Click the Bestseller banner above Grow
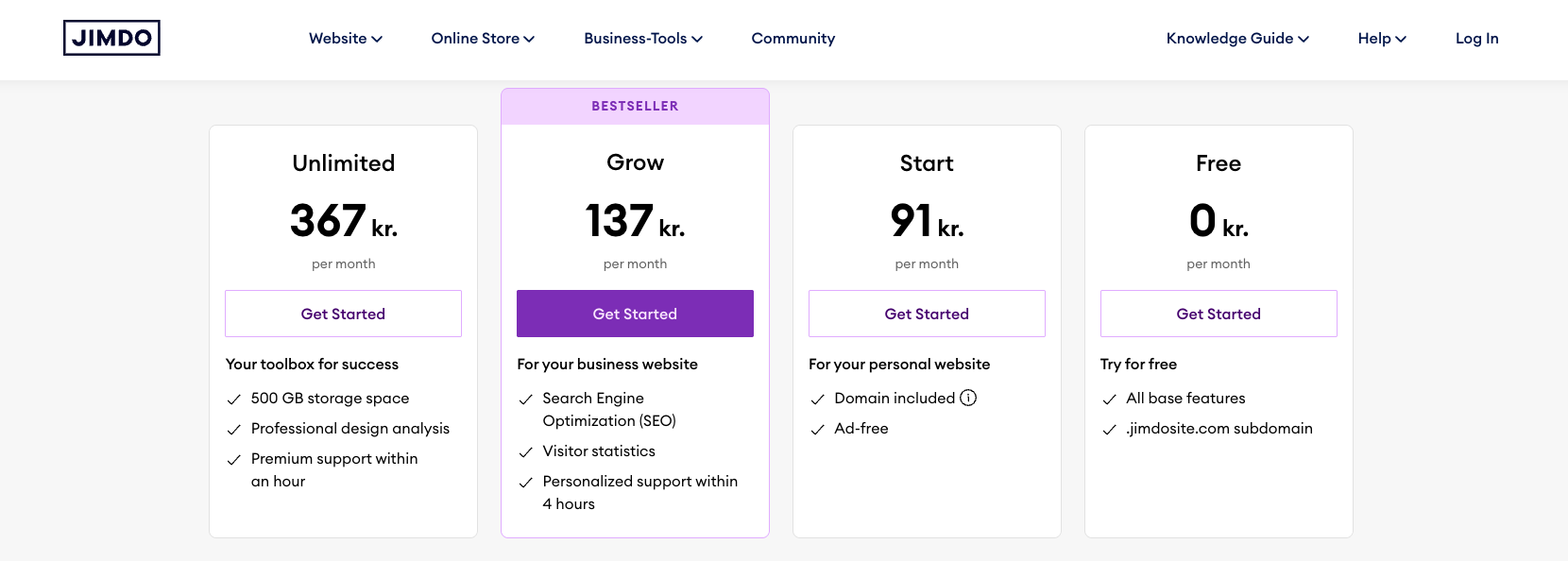The image size is (1568, 561). pyautogui.click(x=635, y=107)
